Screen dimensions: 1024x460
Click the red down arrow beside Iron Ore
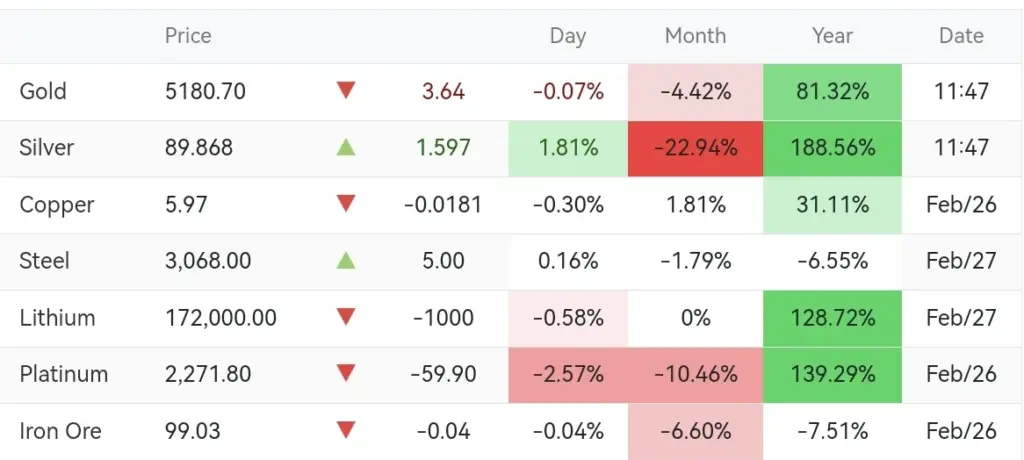346,431
